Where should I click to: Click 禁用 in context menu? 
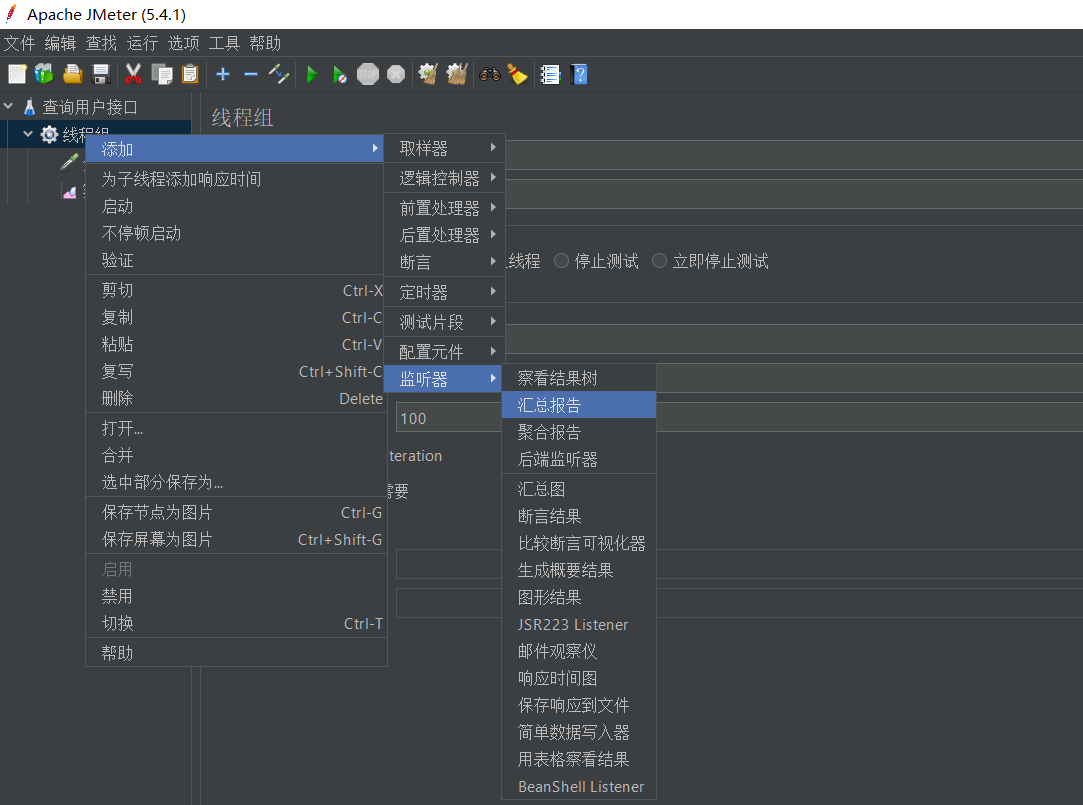tap(236, 596)
